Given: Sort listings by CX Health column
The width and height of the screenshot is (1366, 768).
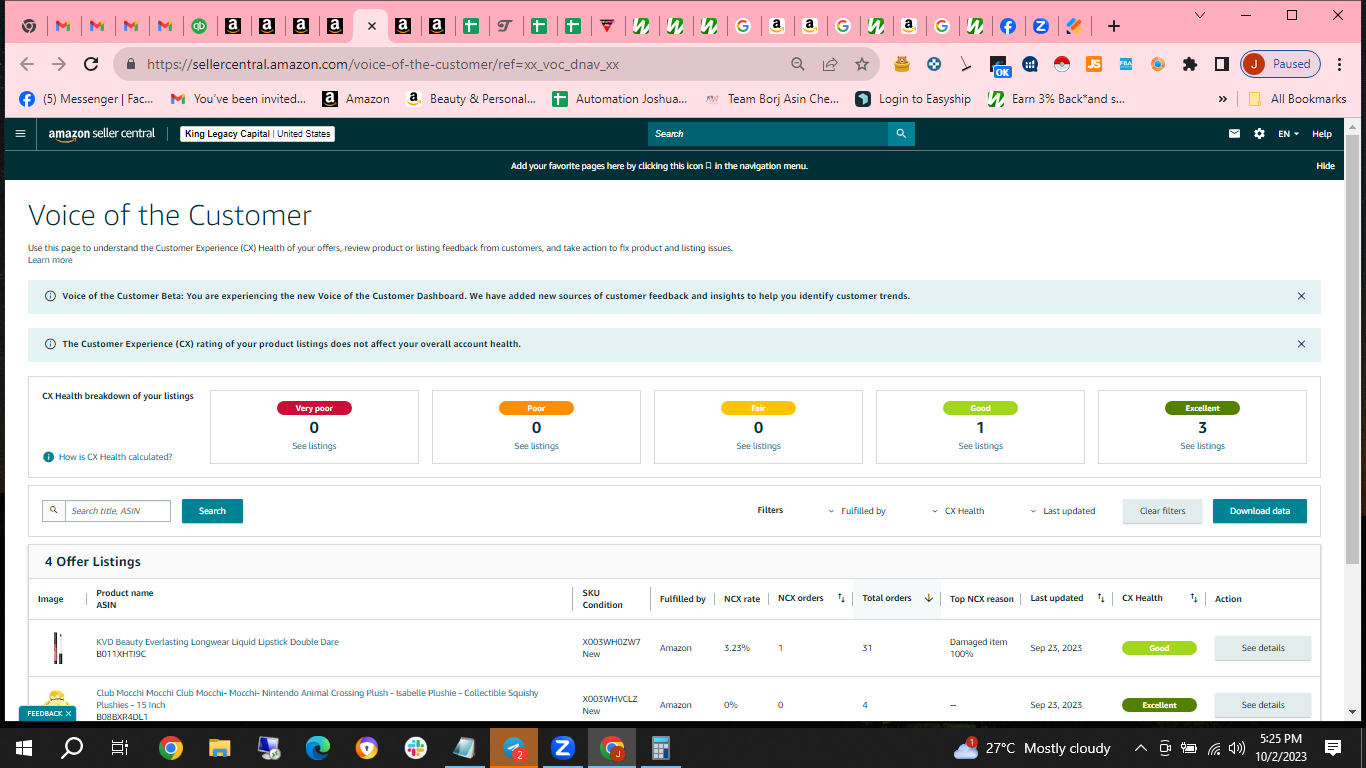Looking at the screenshot, I should coord(1194,598).
